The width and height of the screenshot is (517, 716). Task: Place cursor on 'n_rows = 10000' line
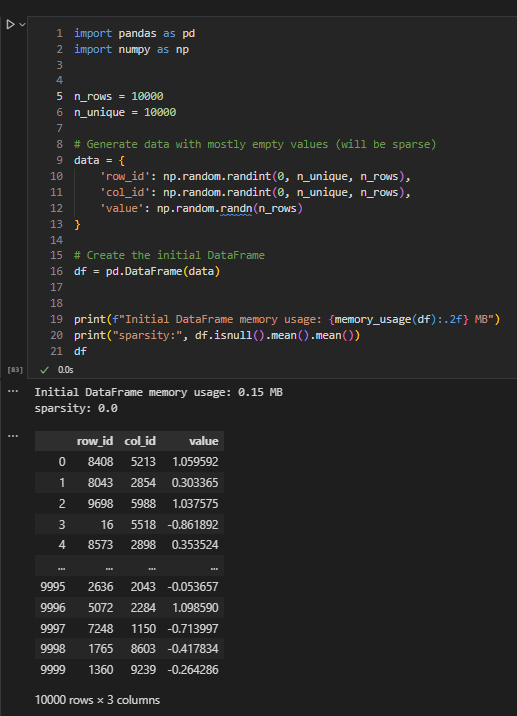pos(118,96)
